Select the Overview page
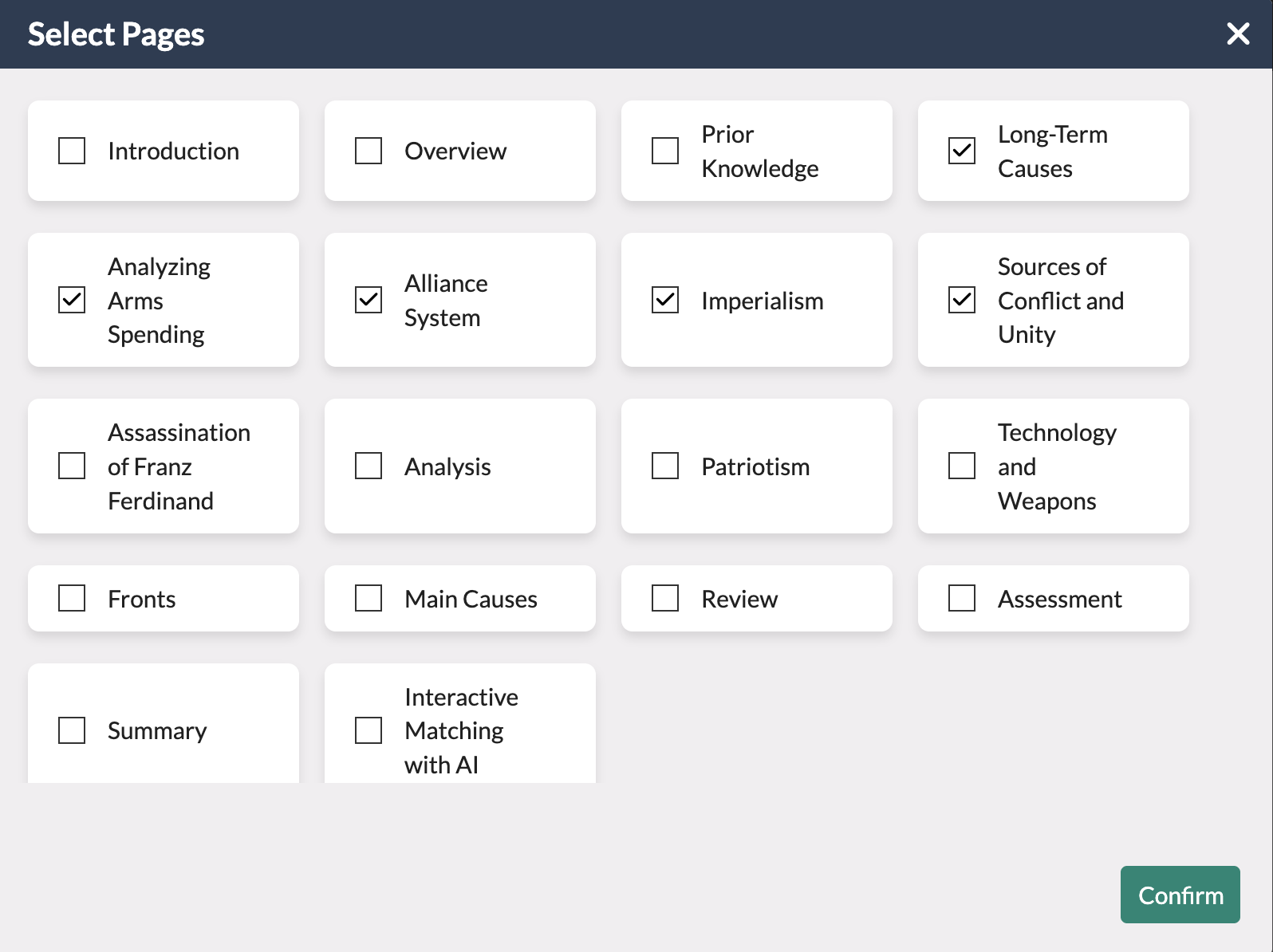The height and width of the screenshot is (952, 1273). [x=368, y=151]
